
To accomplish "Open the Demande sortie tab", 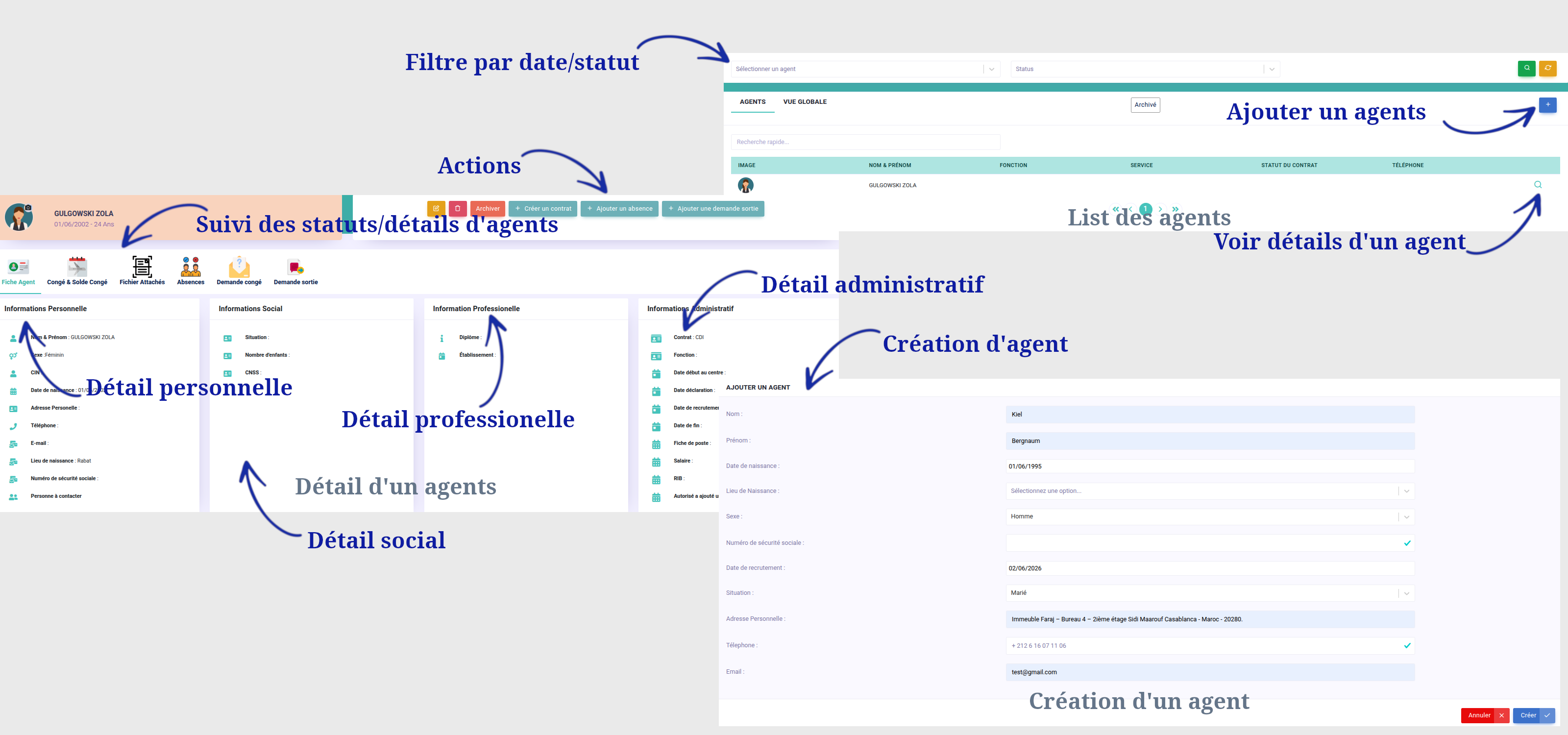I will [x=296, y=271].
